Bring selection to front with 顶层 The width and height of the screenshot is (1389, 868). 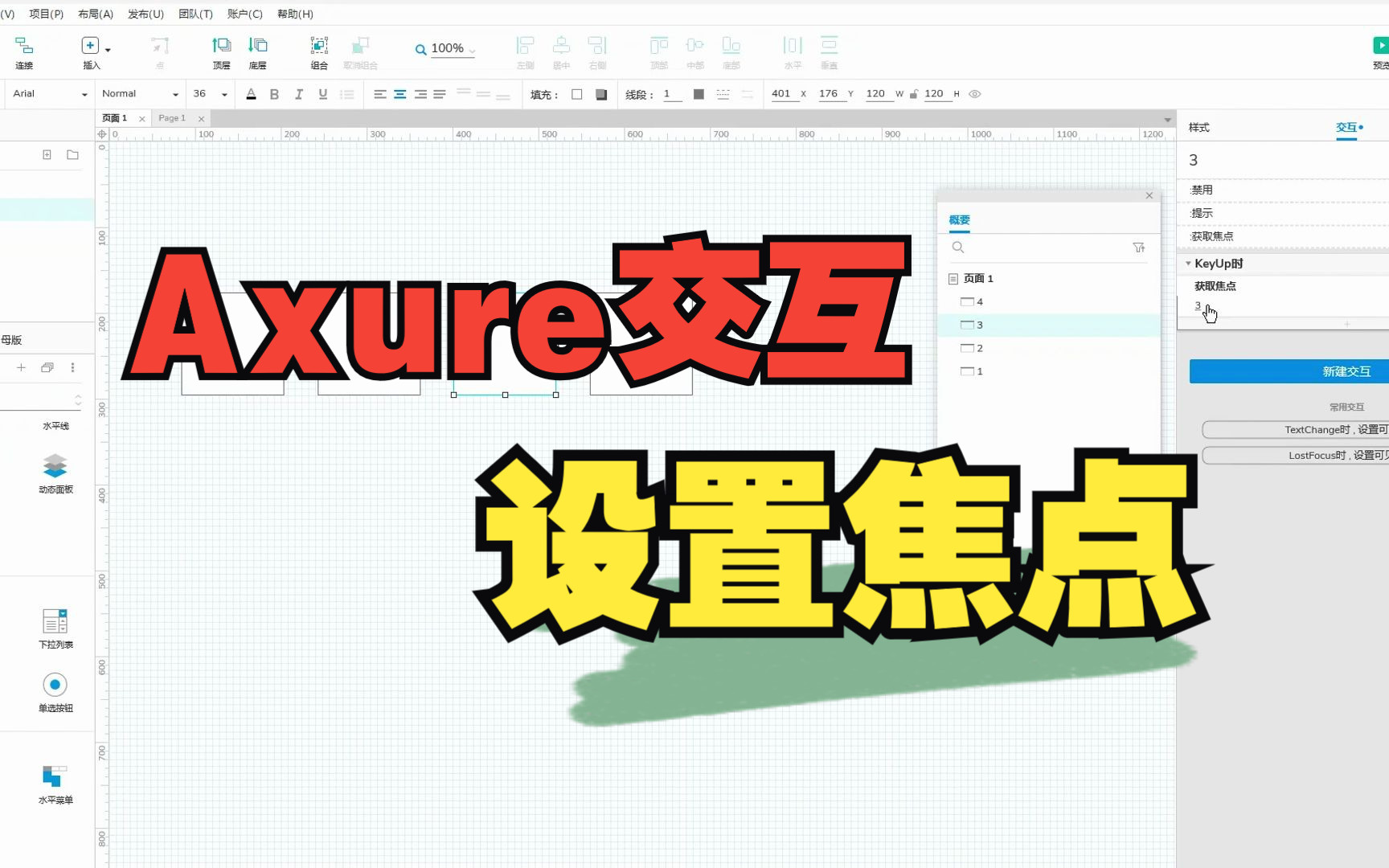pos(221,52)
